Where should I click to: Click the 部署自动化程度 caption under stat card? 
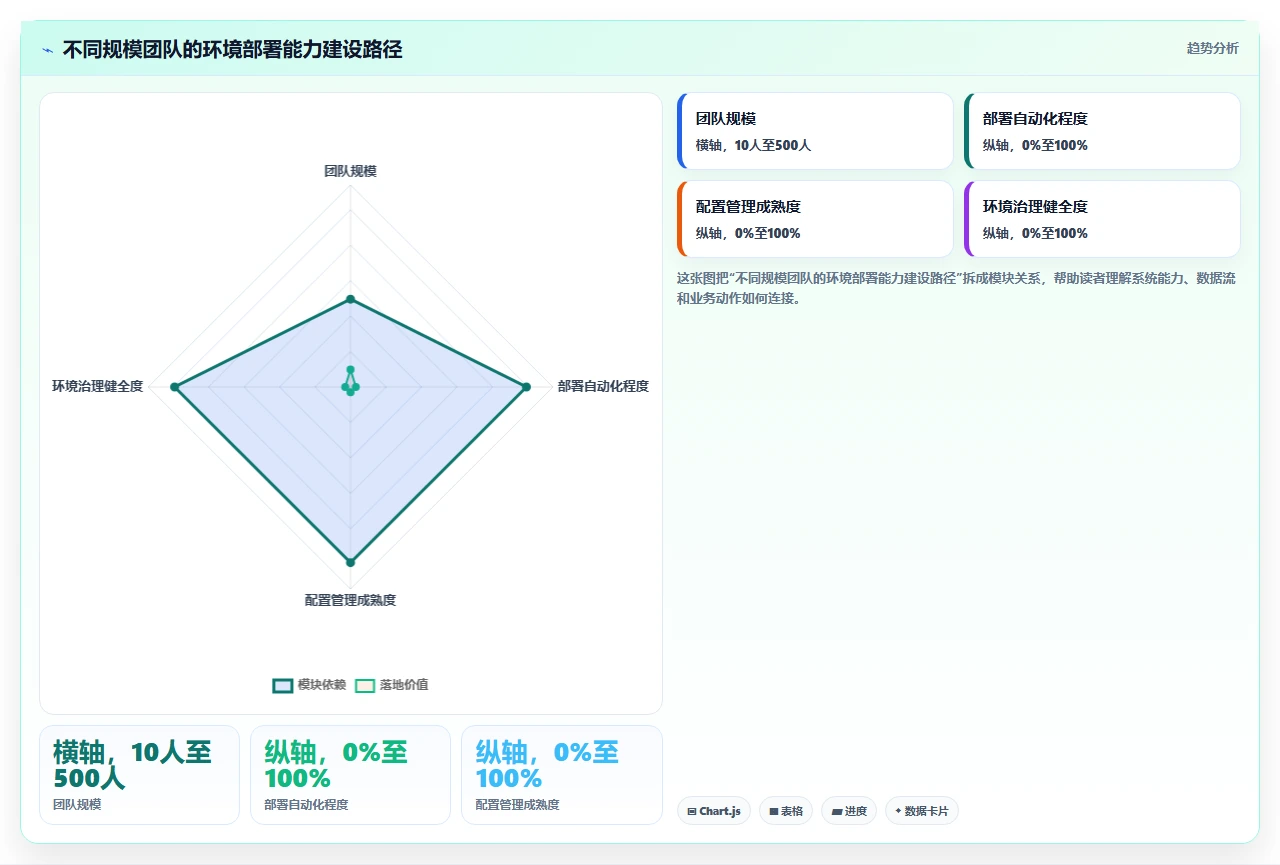(x=306, y=804)
